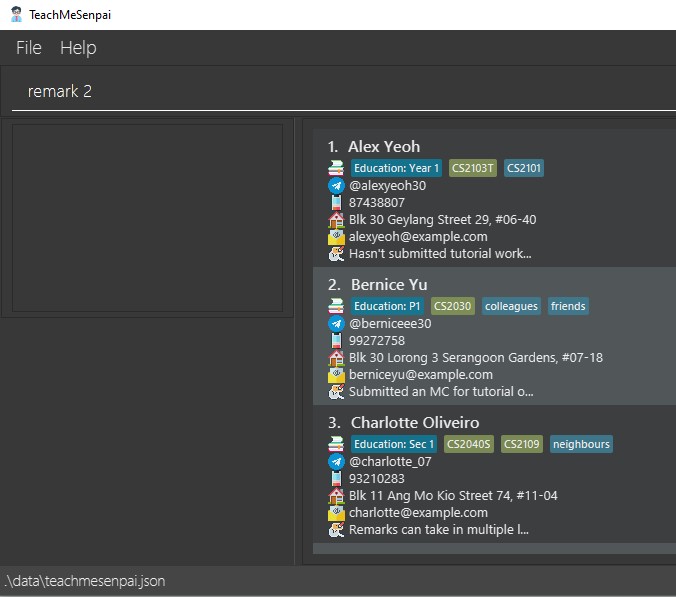The width and height of the screenshot is (676, 597).
Task: Click the books icon in Alex Yeoh's card
Action: 336,168
